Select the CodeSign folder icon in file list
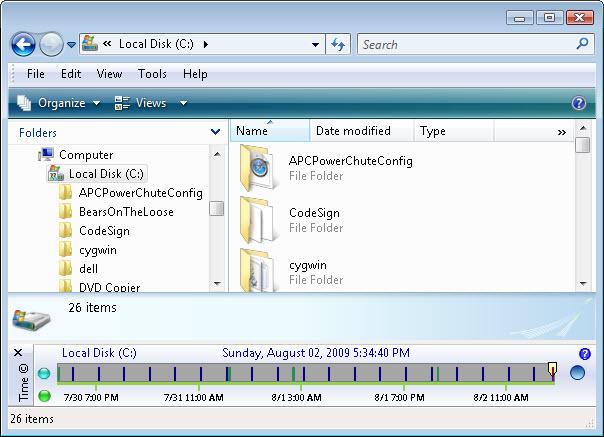Image resolution: width=604 pixels, height=437 pixels. [x=258, y=220]
